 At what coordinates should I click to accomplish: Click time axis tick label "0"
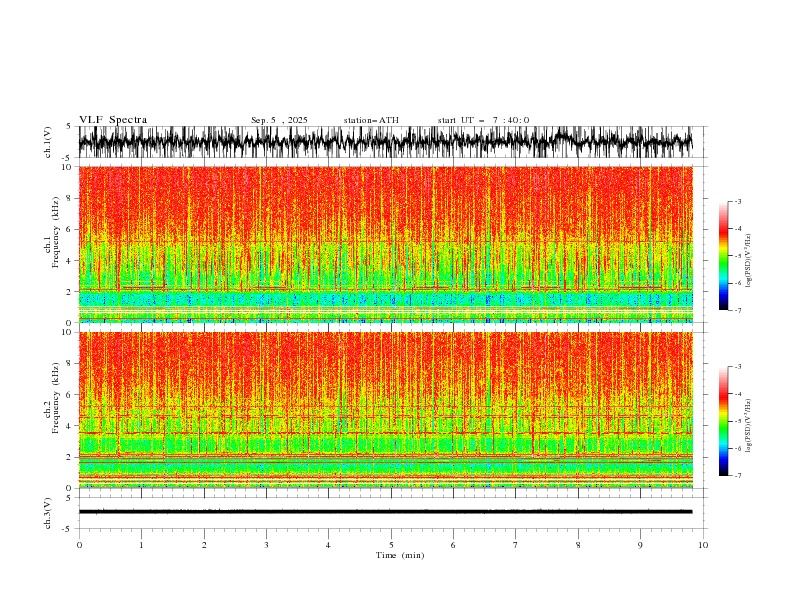pos(79,545)
